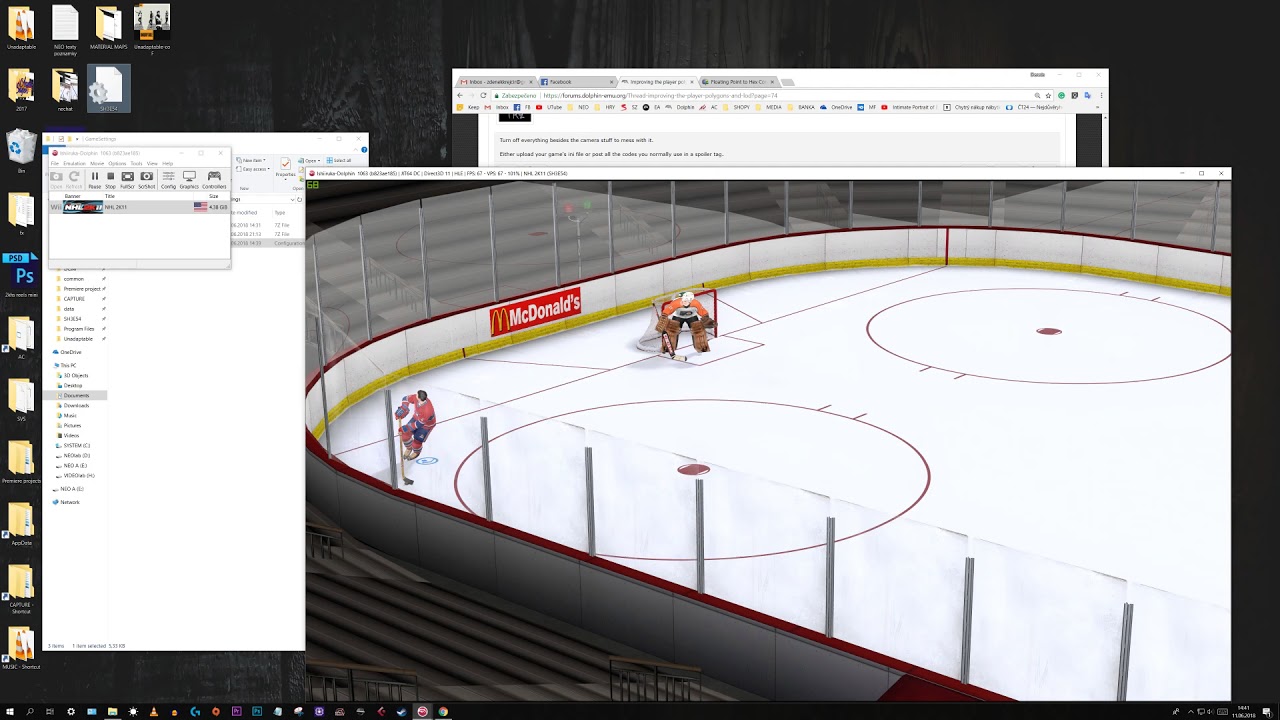Open the Keep bookmark in bookmarks bar
Image resolution: width=1280 pixels, height=720 pixels.
(467, 107)
